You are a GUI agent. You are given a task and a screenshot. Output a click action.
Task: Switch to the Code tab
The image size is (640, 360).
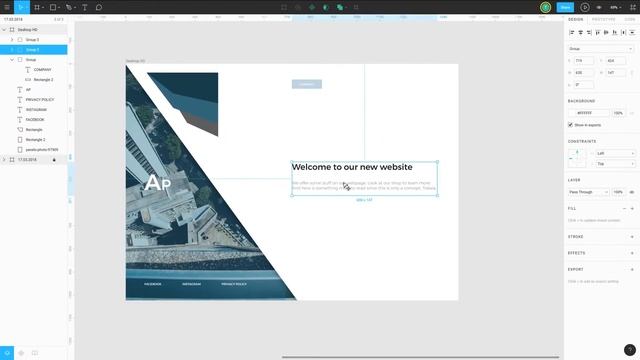coord(630,19)
